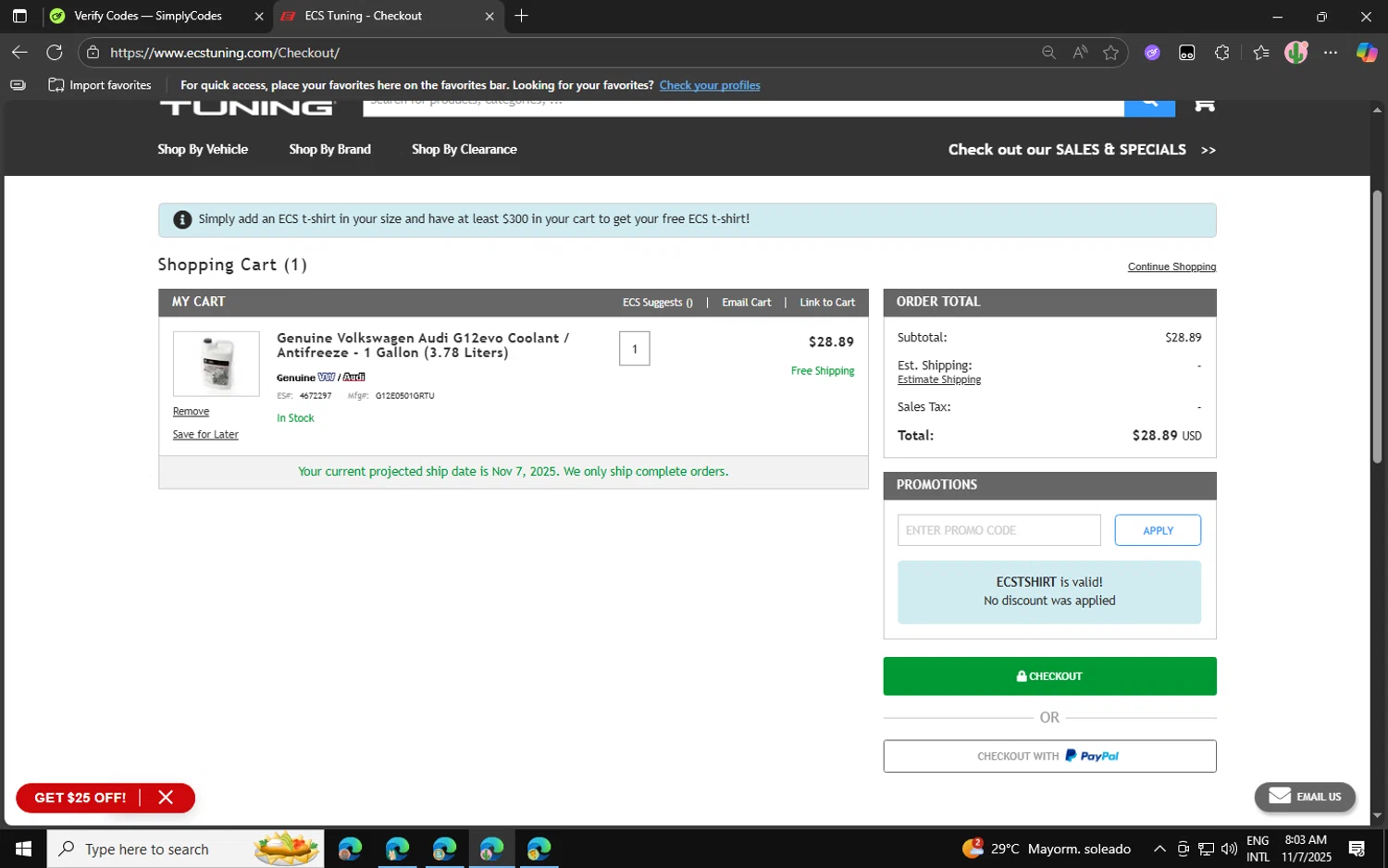The width and height of the screenshot is (1388, 868).
Task: Close the Verify Codes tab
Action: coord(259,16)
